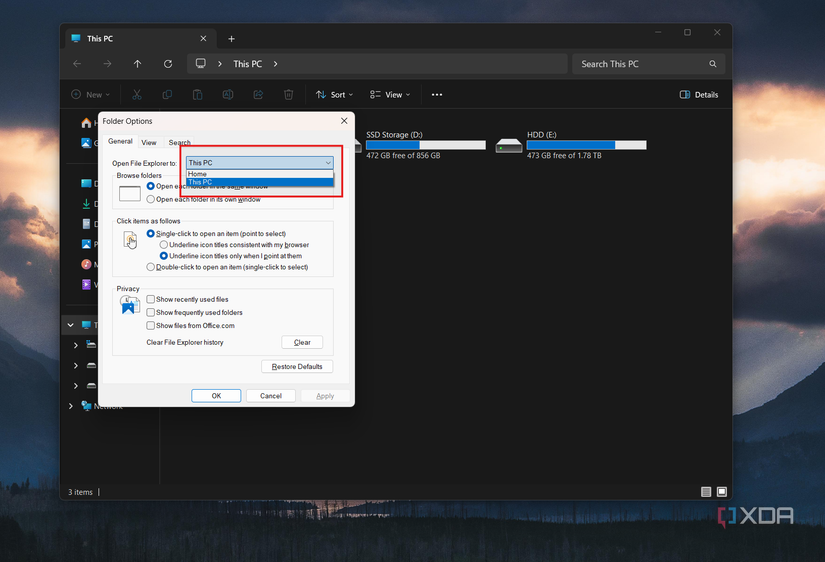
Task: Click SSD Storage (D:) capacity bar
Action: [x=426, y=145]
